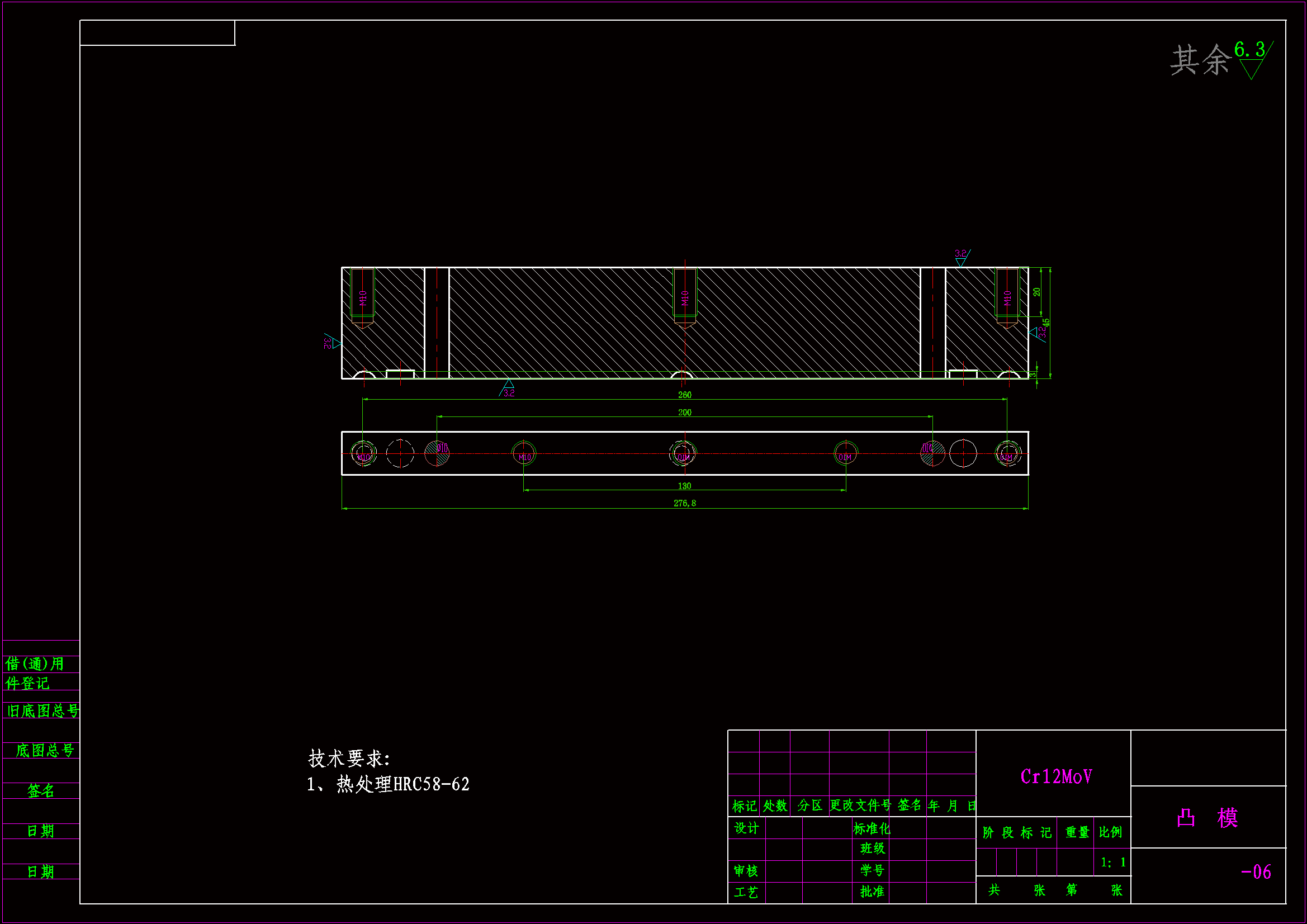Select the center M10 threaded hole in the section
This screenshot has width=1307, height=924.
685,297
